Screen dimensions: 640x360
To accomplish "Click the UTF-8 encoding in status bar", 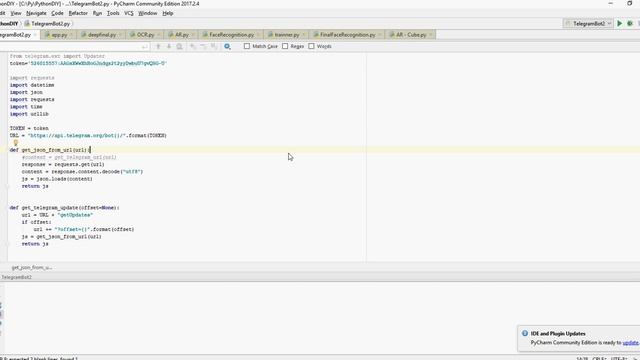I will click(x=618, y=358).
